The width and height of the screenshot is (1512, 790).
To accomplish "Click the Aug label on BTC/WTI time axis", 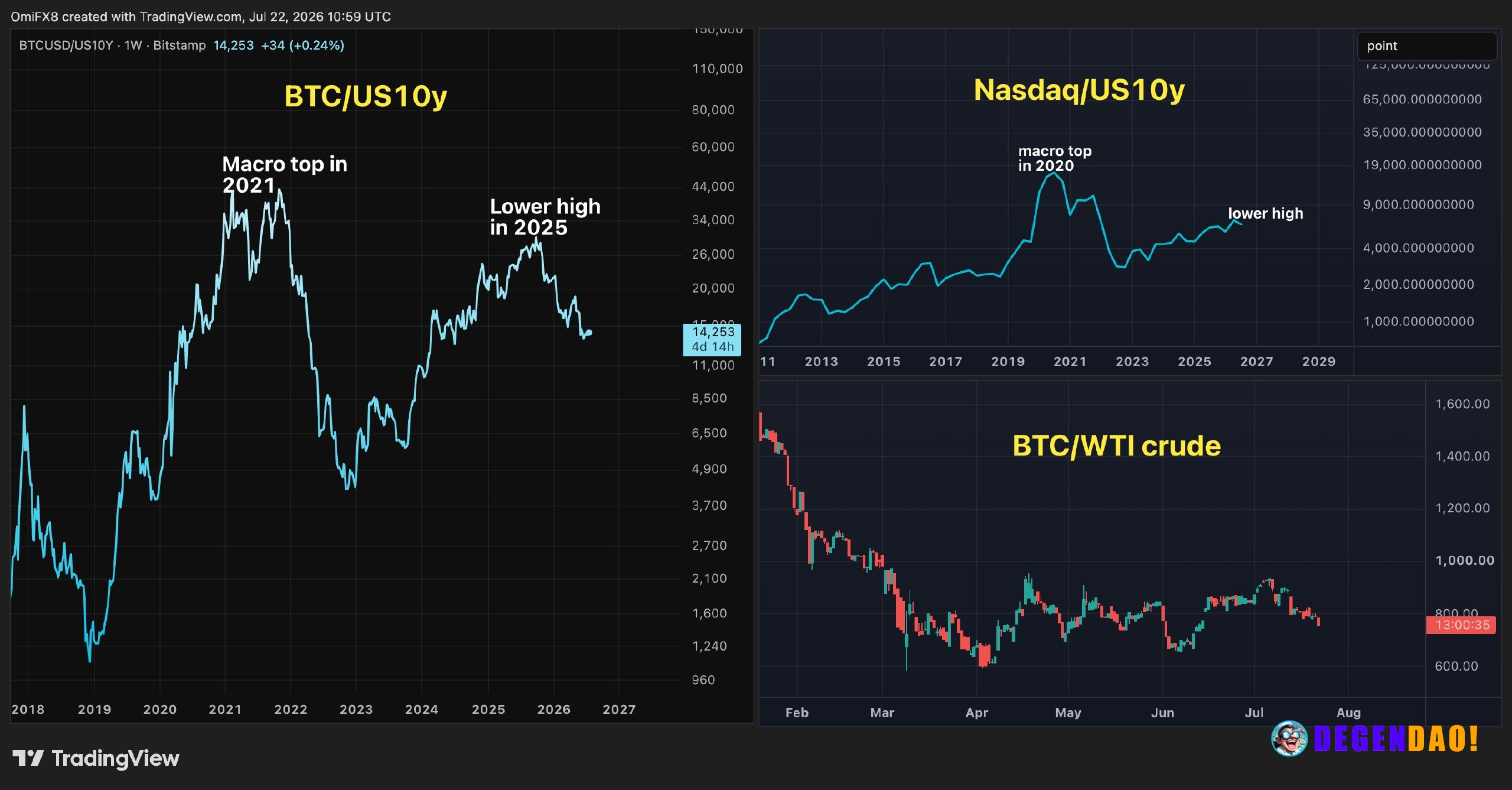I will click(x=1348, y=713).
